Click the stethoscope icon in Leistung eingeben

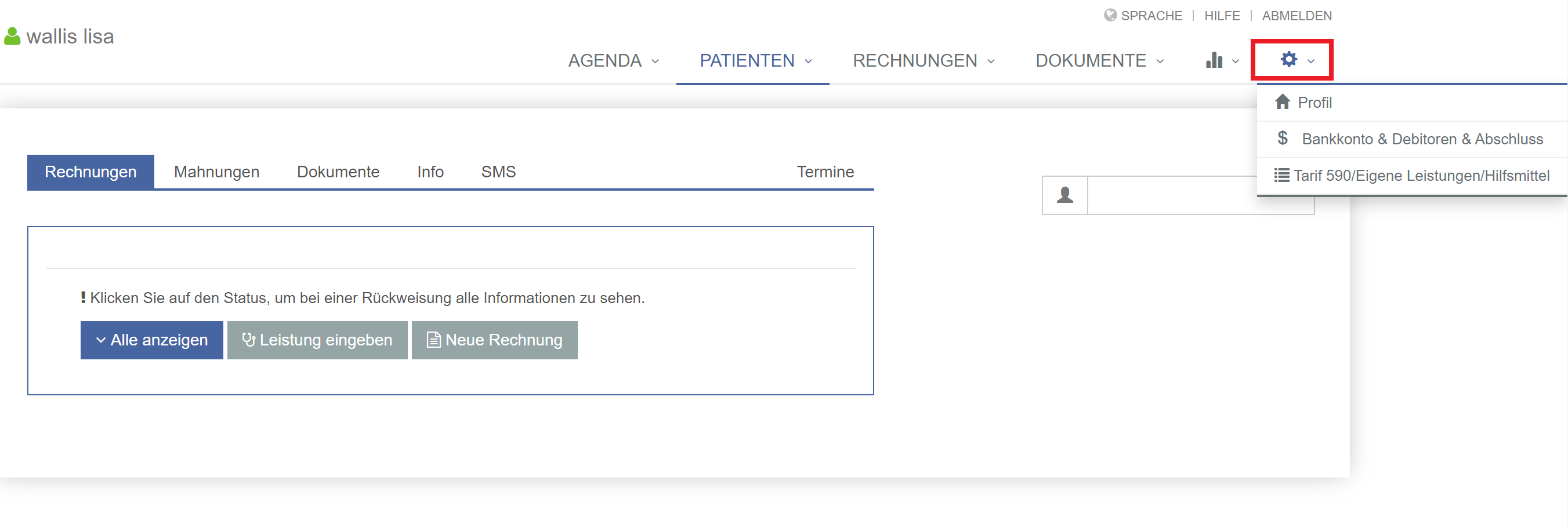248,340
